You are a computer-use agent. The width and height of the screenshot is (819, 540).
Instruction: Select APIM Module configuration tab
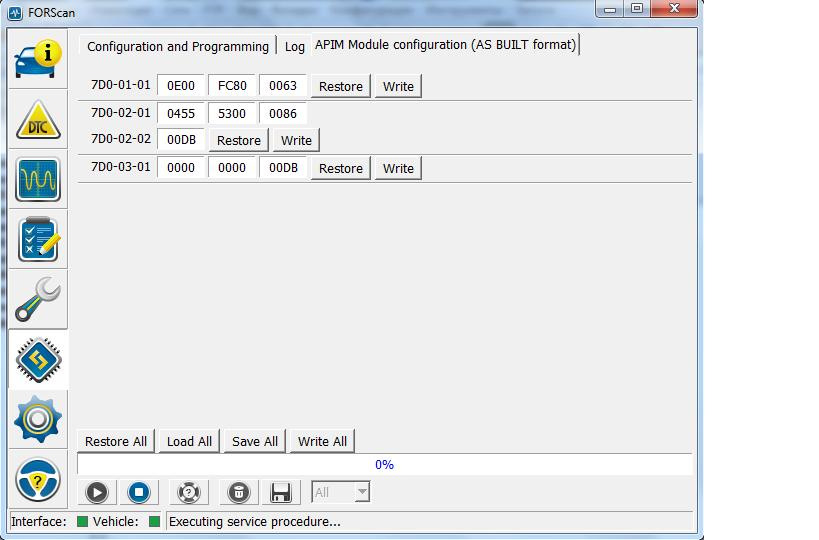[445, 45]
